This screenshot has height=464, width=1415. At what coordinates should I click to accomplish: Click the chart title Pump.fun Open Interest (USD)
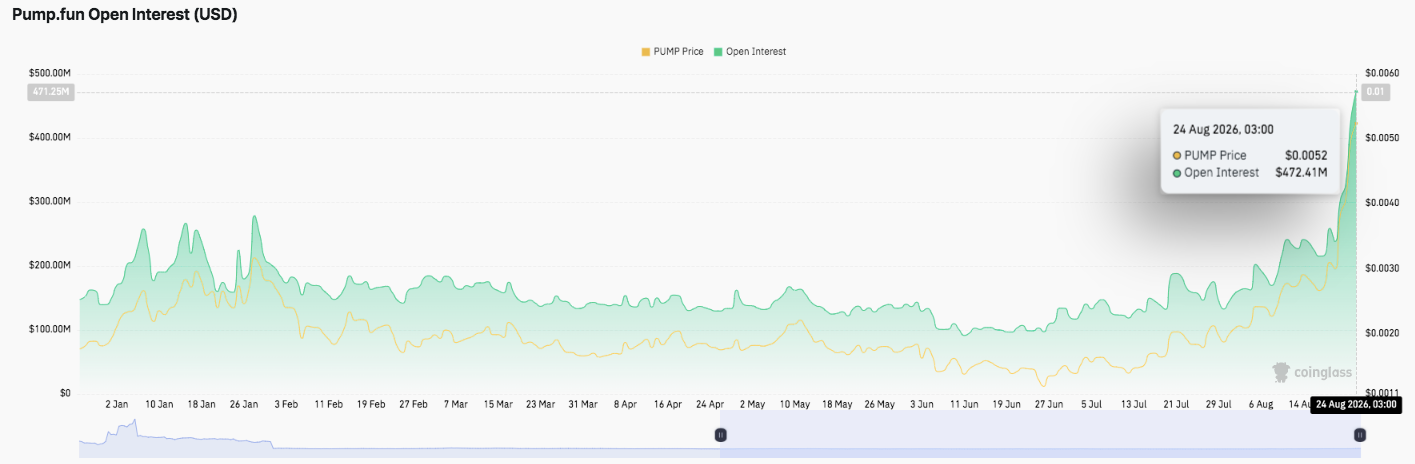[124, 15]
